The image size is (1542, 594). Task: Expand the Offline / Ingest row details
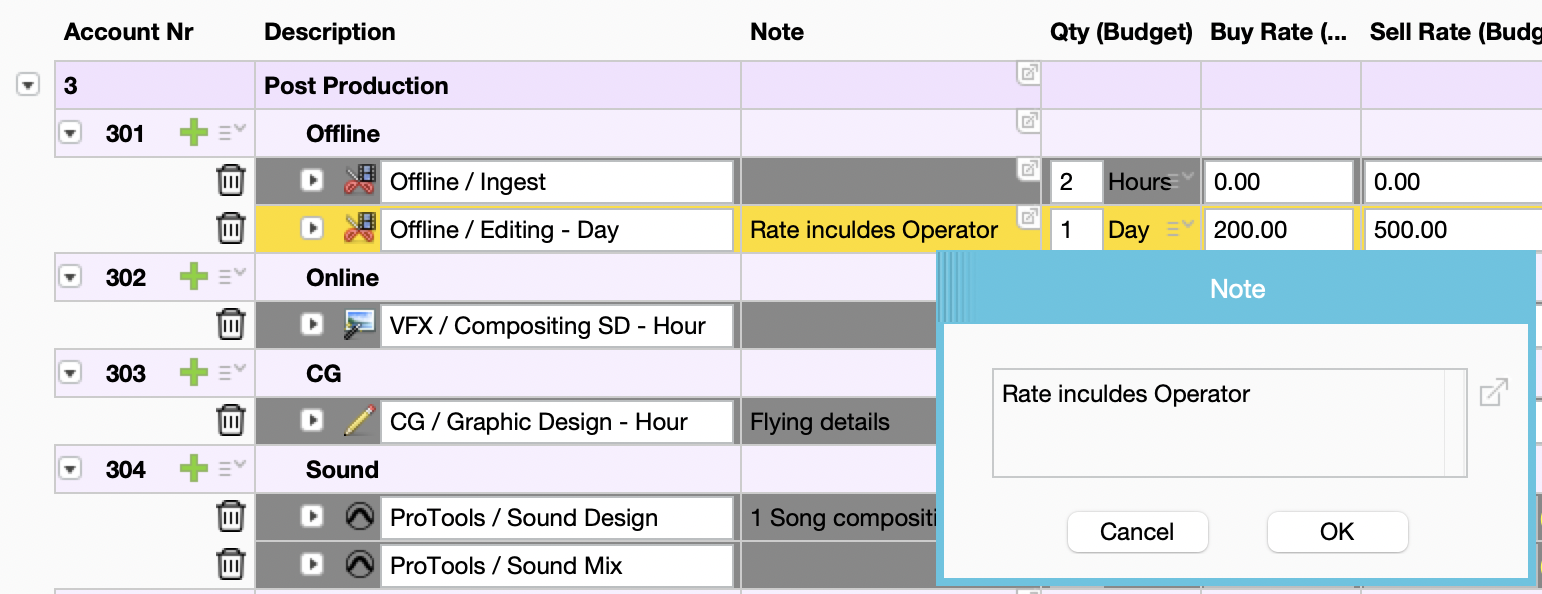pyautogui.click(x=313, y=181)
